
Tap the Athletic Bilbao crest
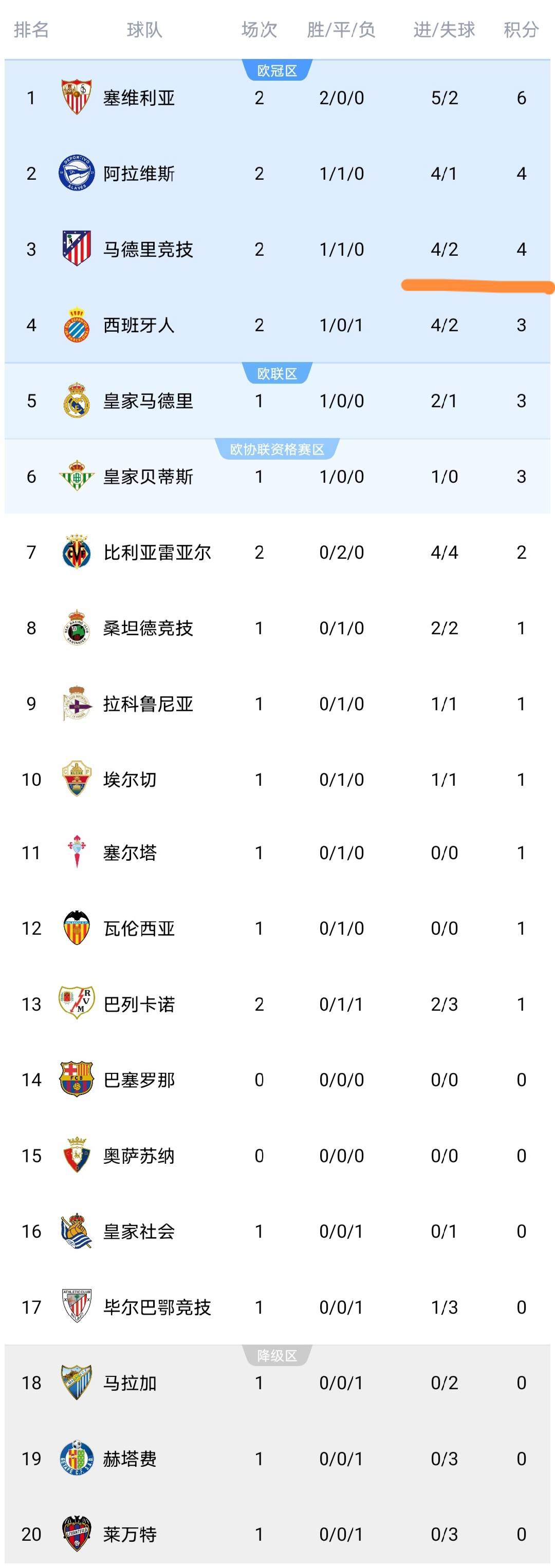pos(77,1307)
